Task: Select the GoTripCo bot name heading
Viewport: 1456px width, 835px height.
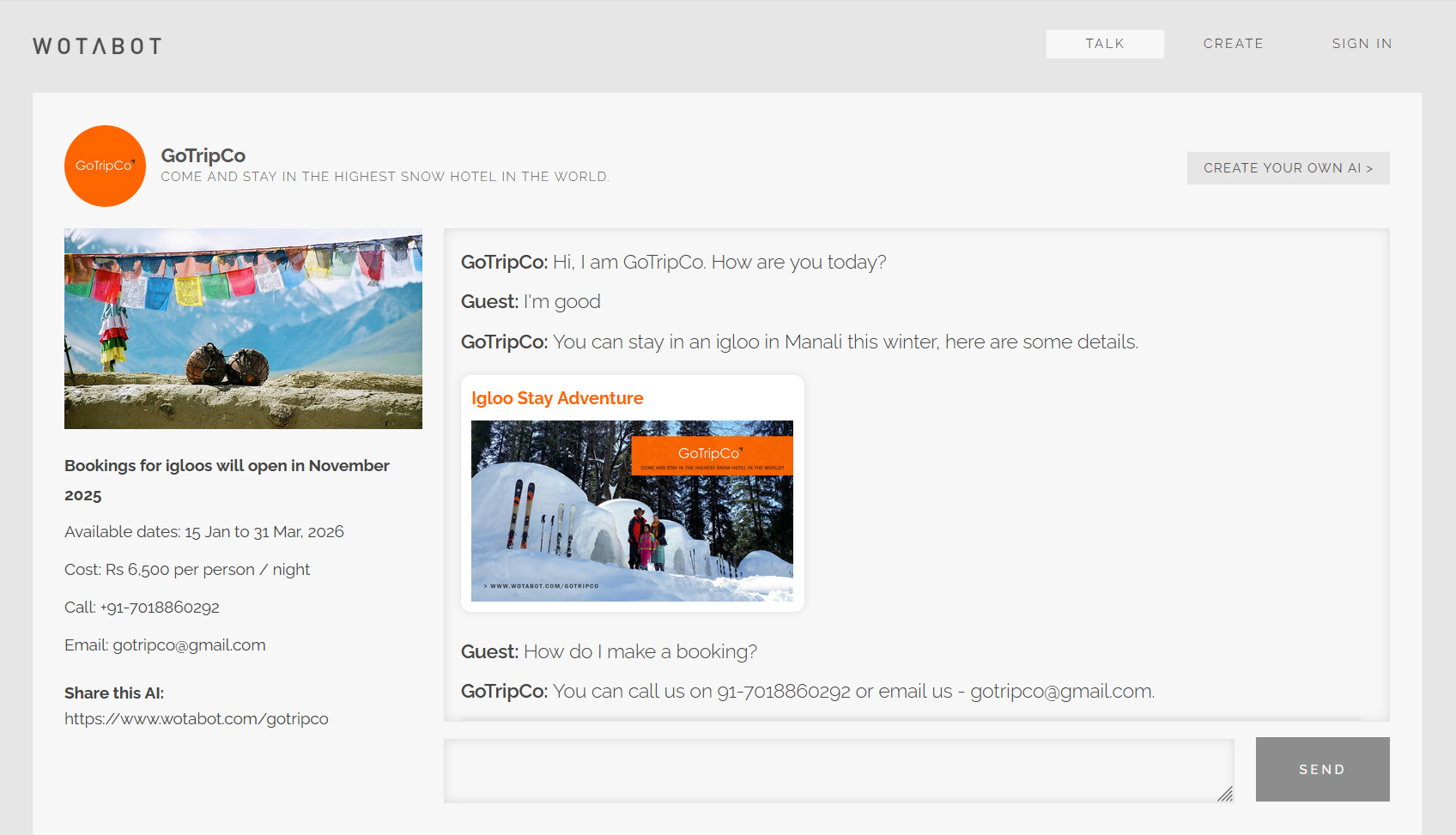Action: click(x=203, y=155)
